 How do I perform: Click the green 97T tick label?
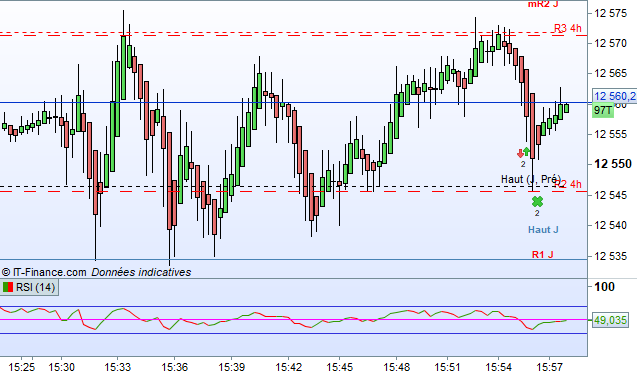coord(602,110)
